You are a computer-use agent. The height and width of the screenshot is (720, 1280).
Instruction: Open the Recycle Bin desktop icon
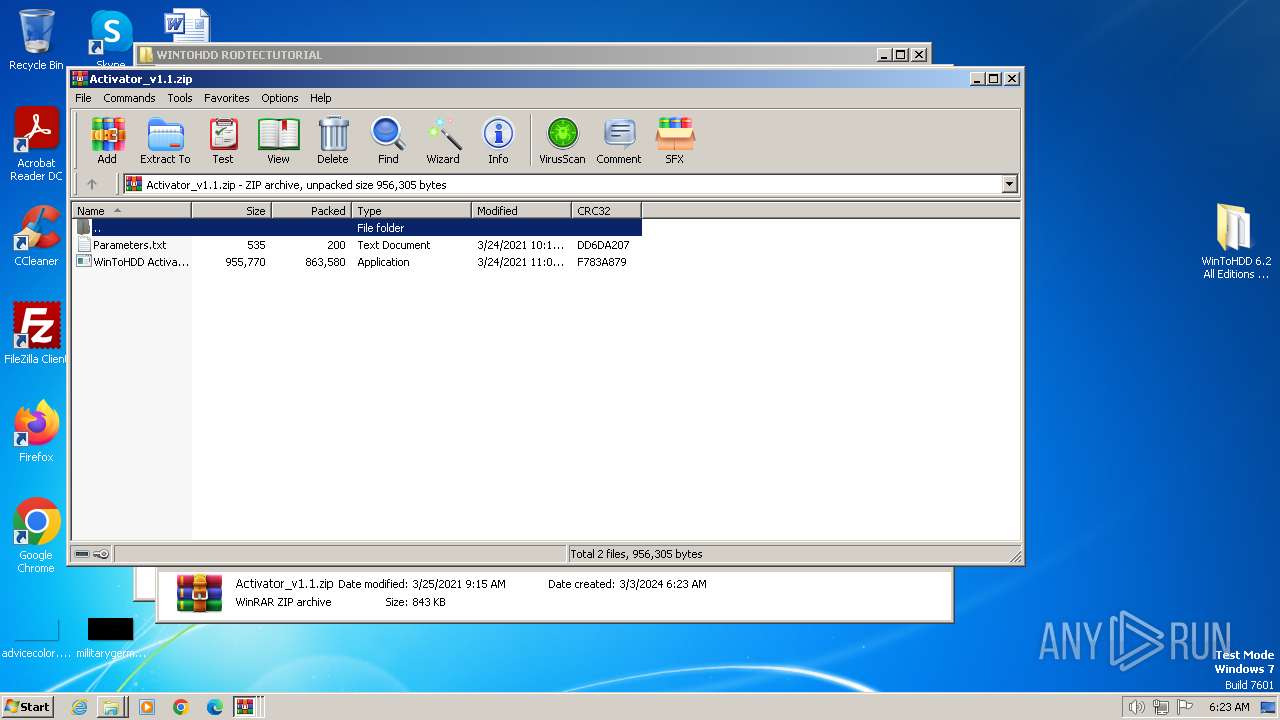tap(36, 40)
